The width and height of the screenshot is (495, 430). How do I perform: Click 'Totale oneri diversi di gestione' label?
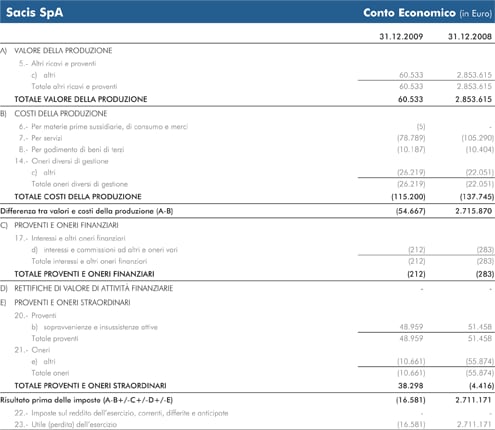(80, 184)
